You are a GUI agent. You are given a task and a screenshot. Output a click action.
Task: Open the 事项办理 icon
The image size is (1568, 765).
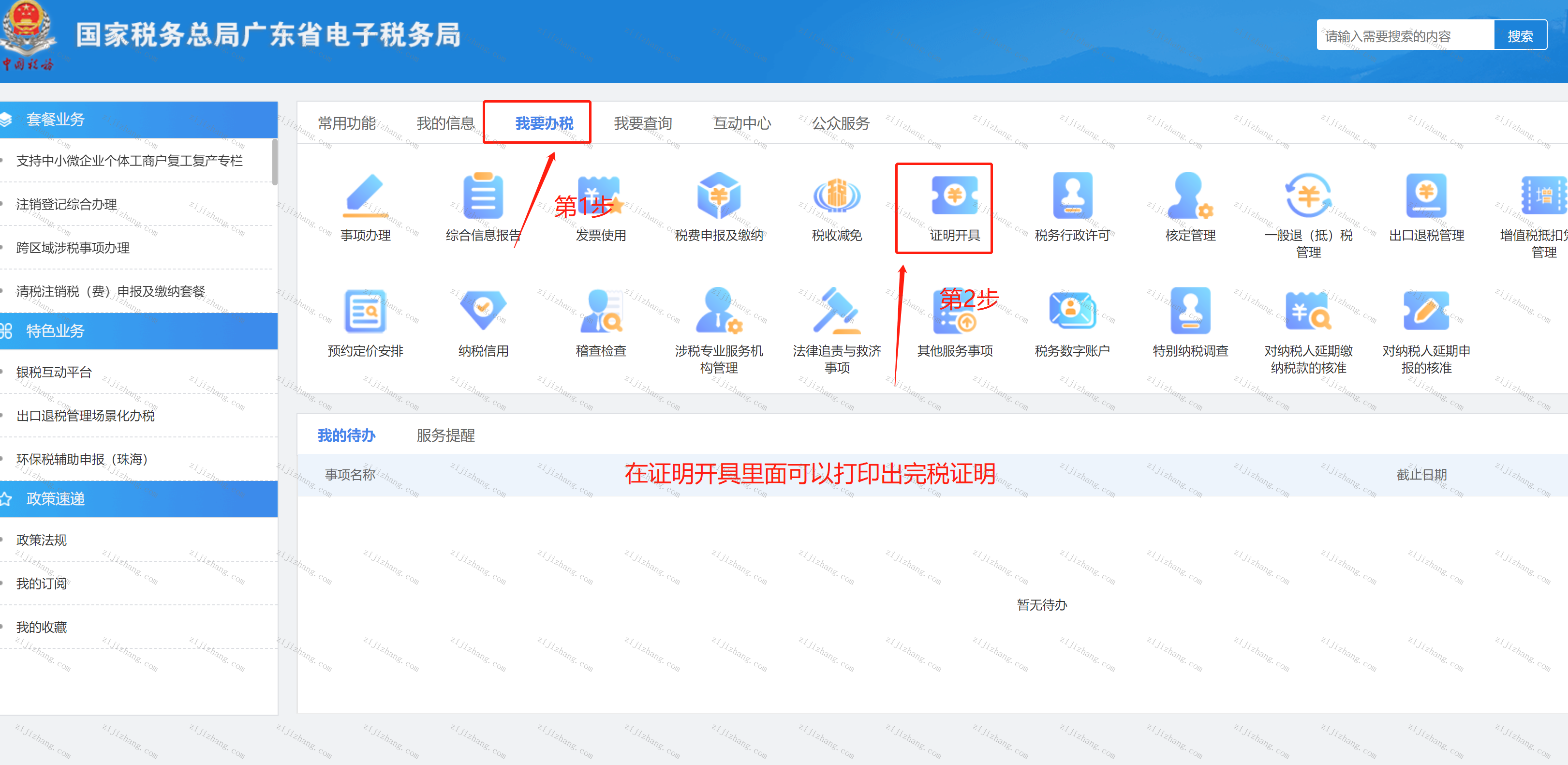pyautogui.click(x=365, y=196)
